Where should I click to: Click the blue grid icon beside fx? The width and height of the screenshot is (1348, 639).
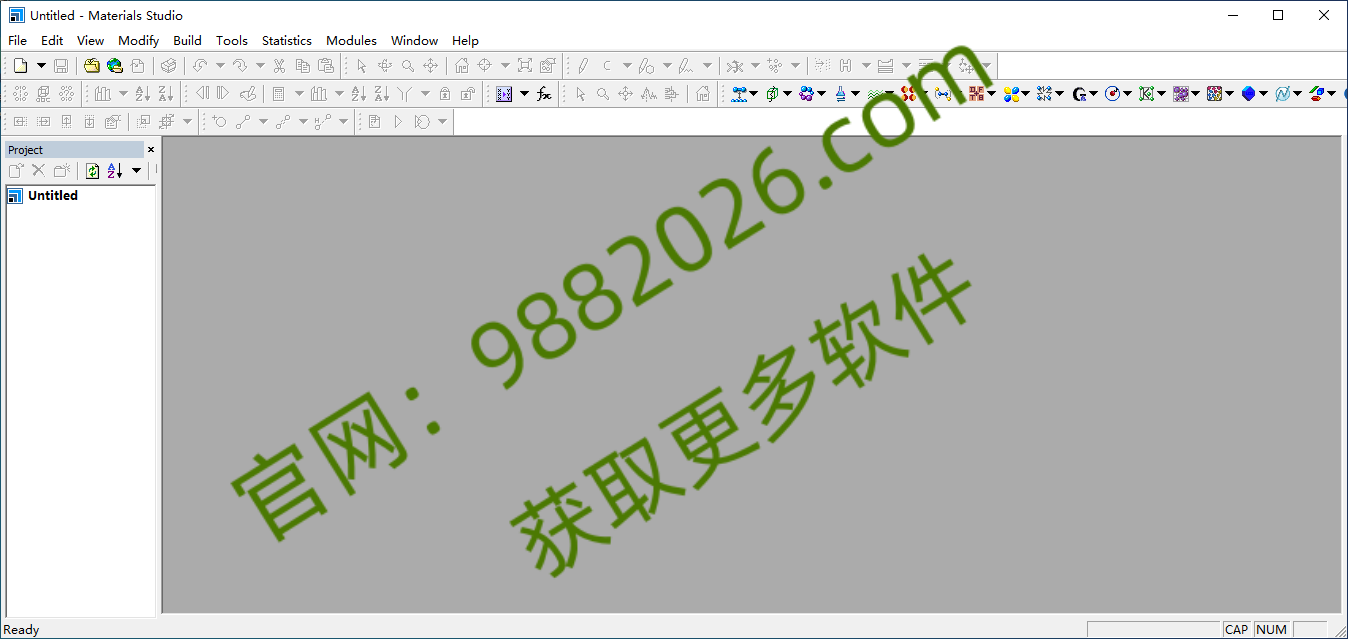pyautogui.click(x=504, y=94)
